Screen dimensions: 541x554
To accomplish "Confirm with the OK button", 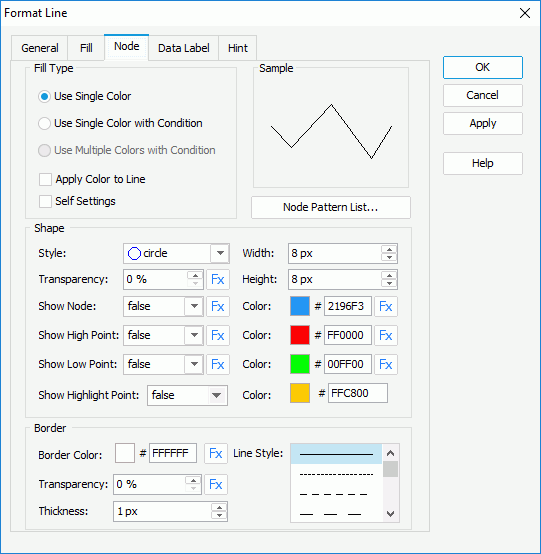I will (483, 67).
